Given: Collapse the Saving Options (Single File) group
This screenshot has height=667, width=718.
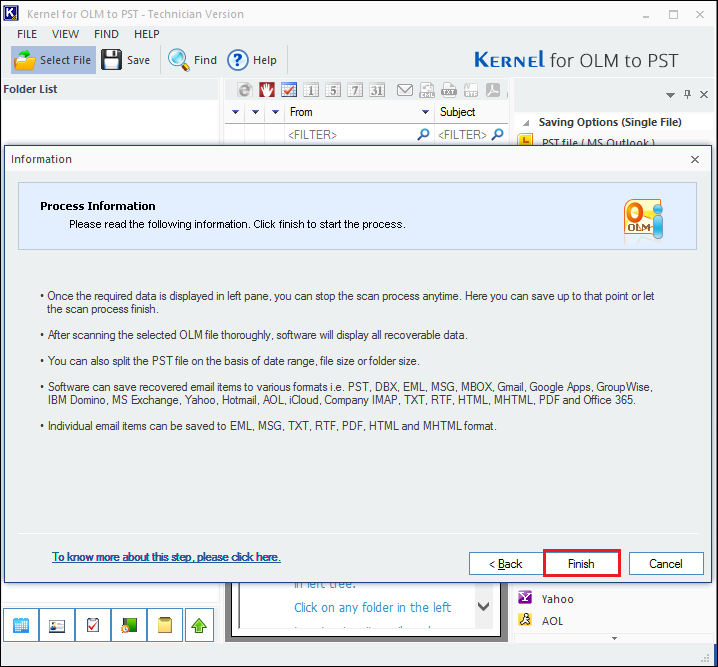Looking at the screenshot, I should pos(526,123).
